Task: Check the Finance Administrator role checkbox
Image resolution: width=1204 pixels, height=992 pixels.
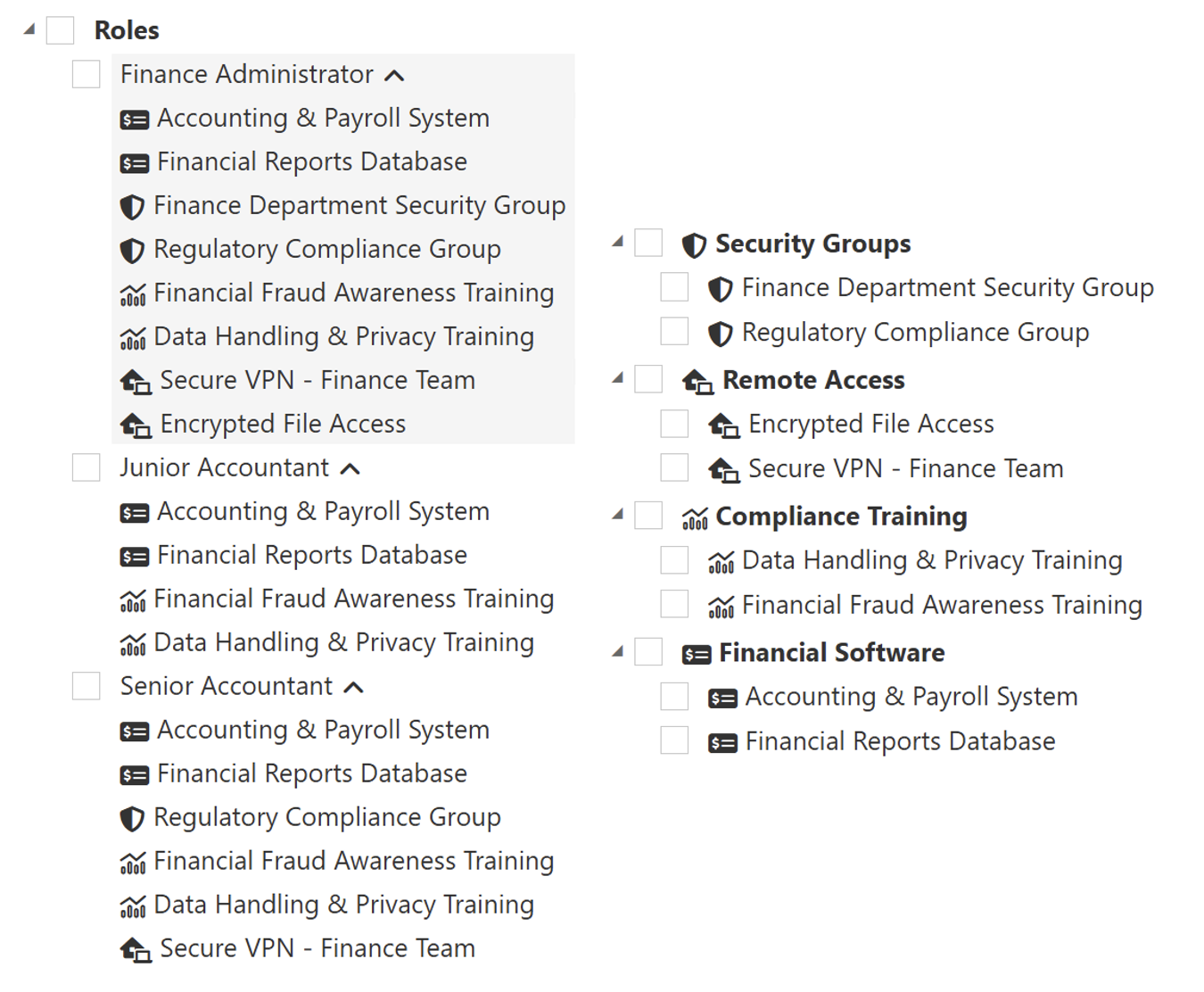Action: (x=87, y=74)
